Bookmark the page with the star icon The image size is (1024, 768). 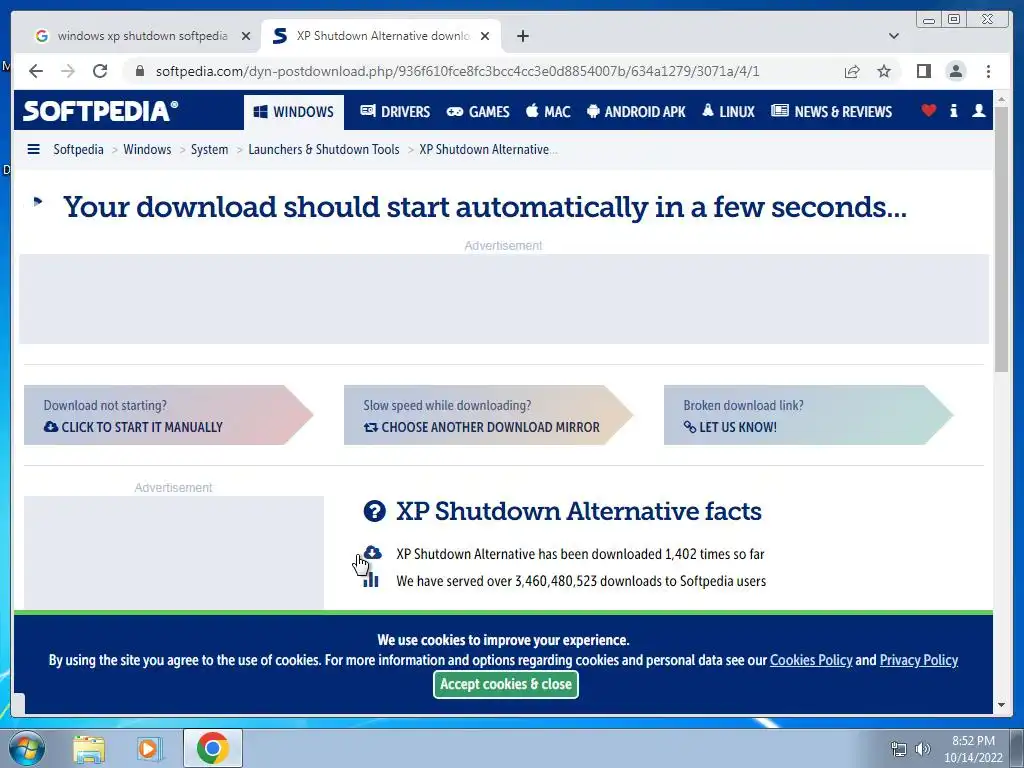click(x=884, y=71)
